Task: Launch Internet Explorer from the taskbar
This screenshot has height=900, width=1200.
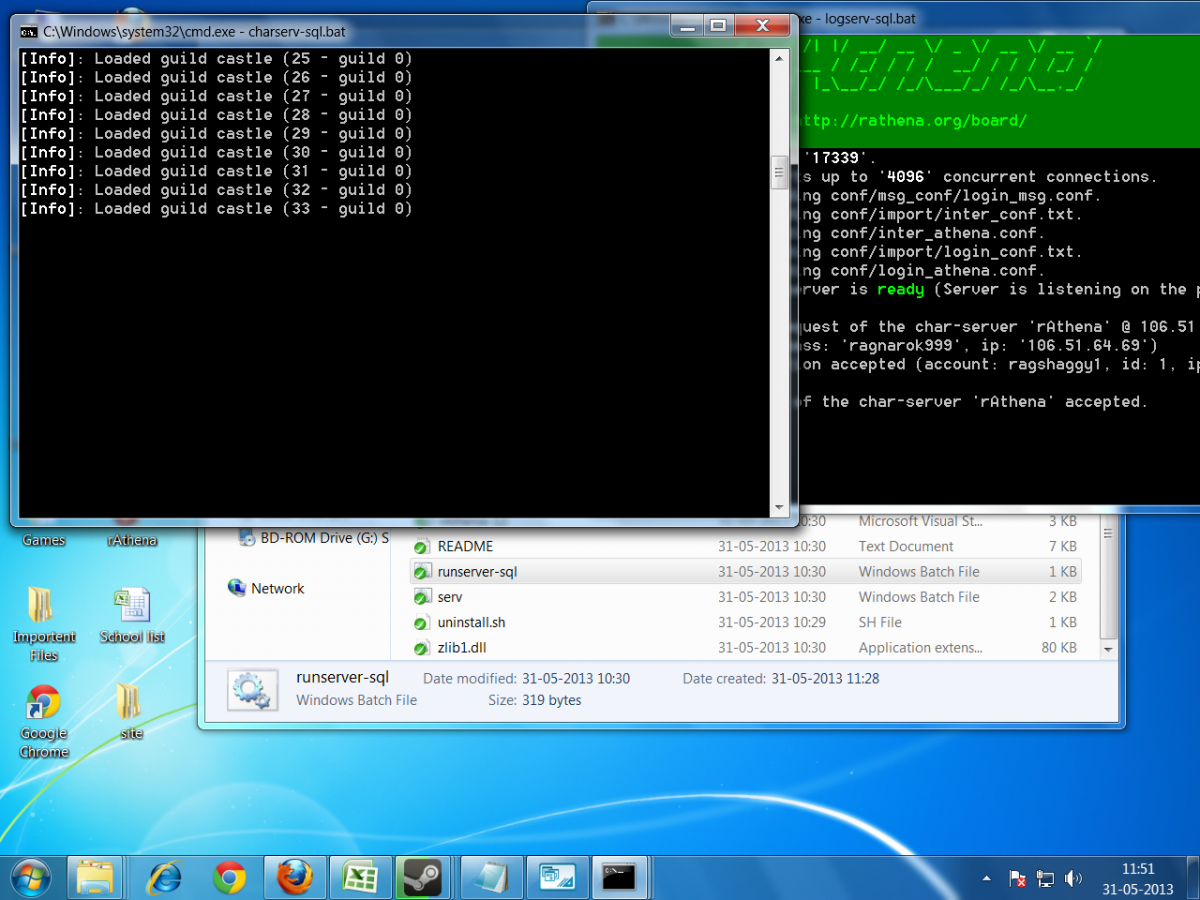Action: [163, 878]
